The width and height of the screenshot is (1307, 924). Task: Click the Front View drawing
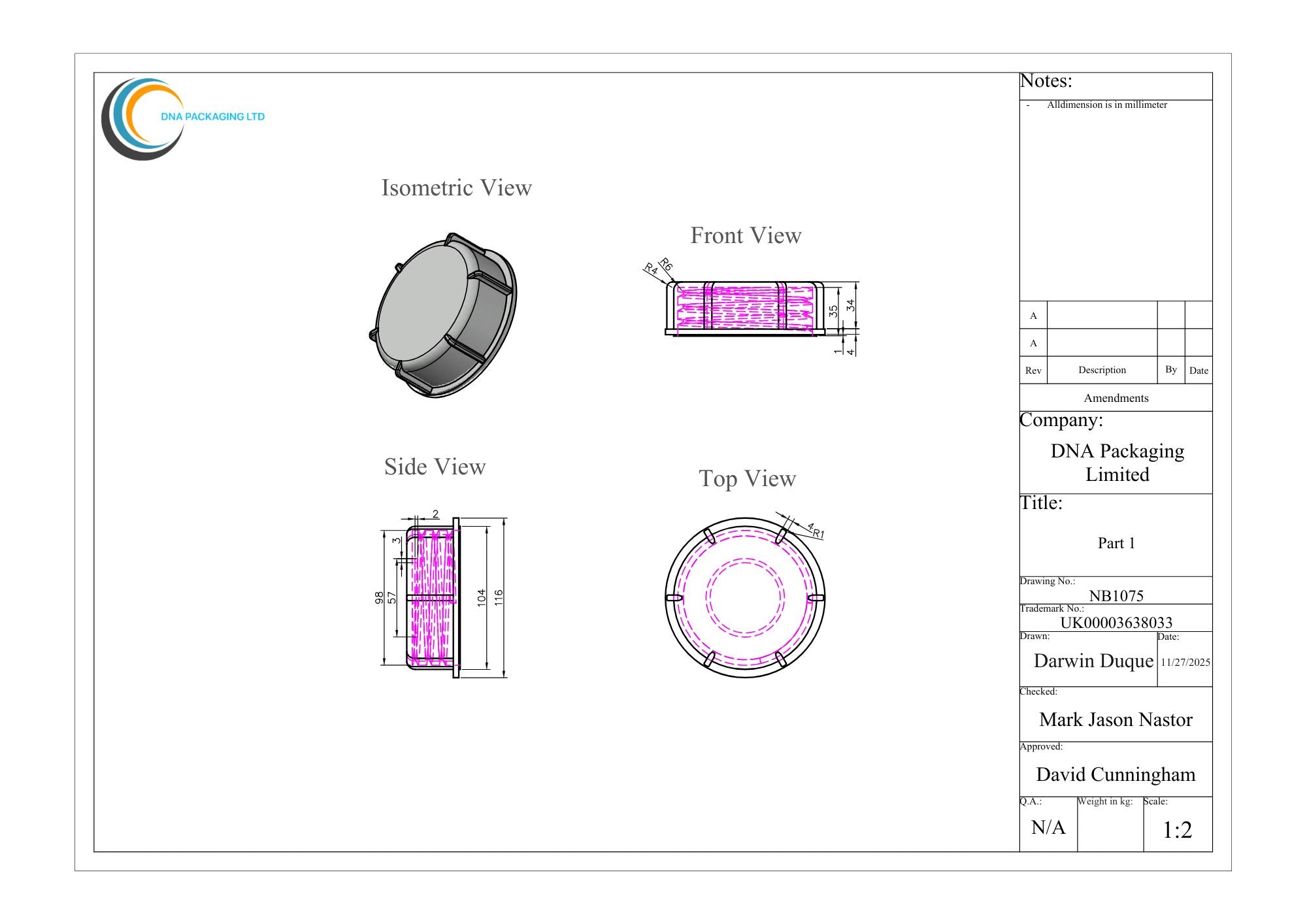coord(745,308)
